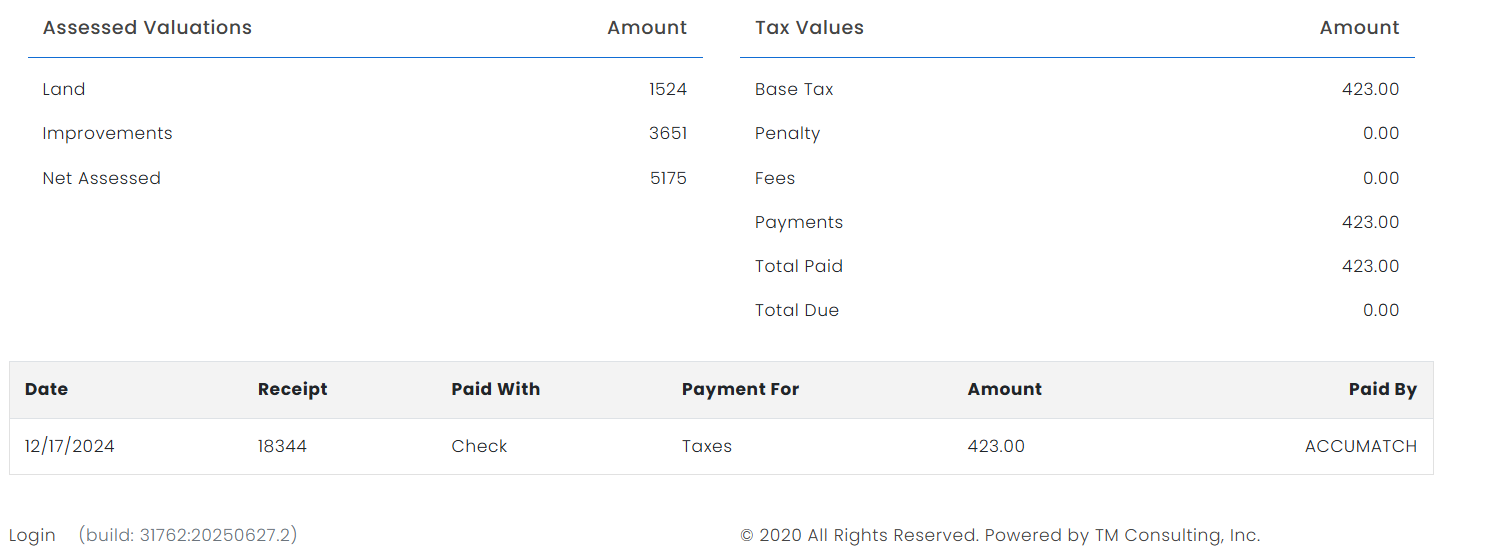Select the Total Due row label
1500x550 pixels.
(797, 310)
